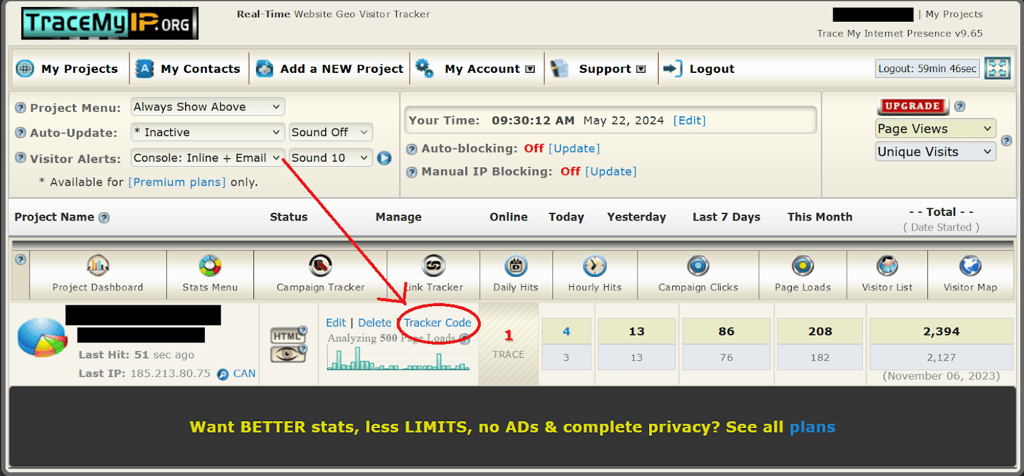
Task: Open the Visitor List icon
Action: pos(887,266)
